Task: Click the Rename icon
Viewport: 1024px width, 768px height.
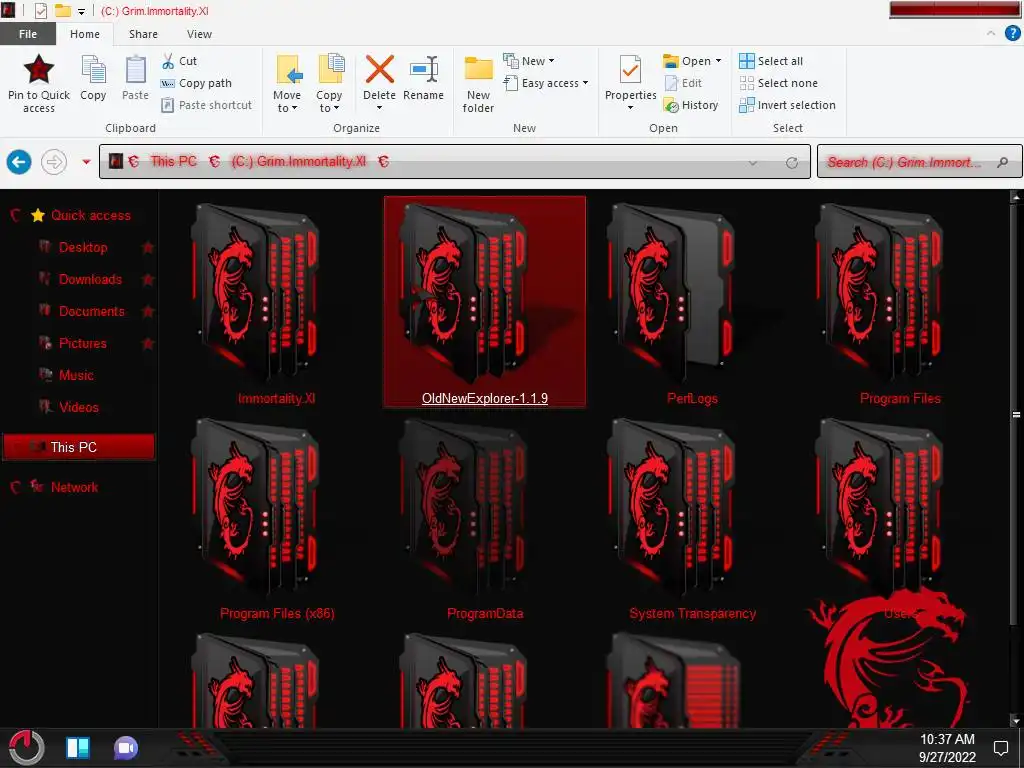Action: [x=423, y=69]
